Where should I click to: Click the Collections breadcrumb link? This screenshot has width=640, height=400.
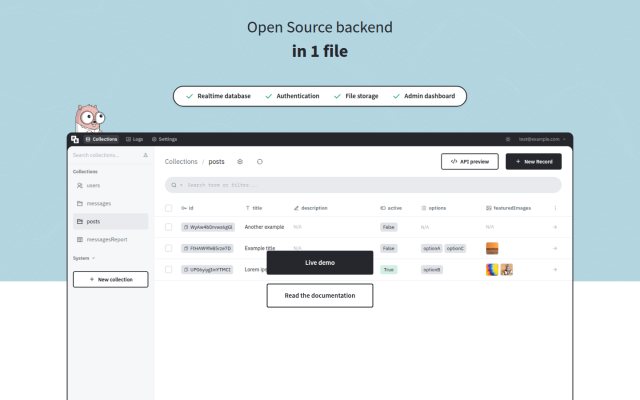pyautogui.click(x=181, y=162)
